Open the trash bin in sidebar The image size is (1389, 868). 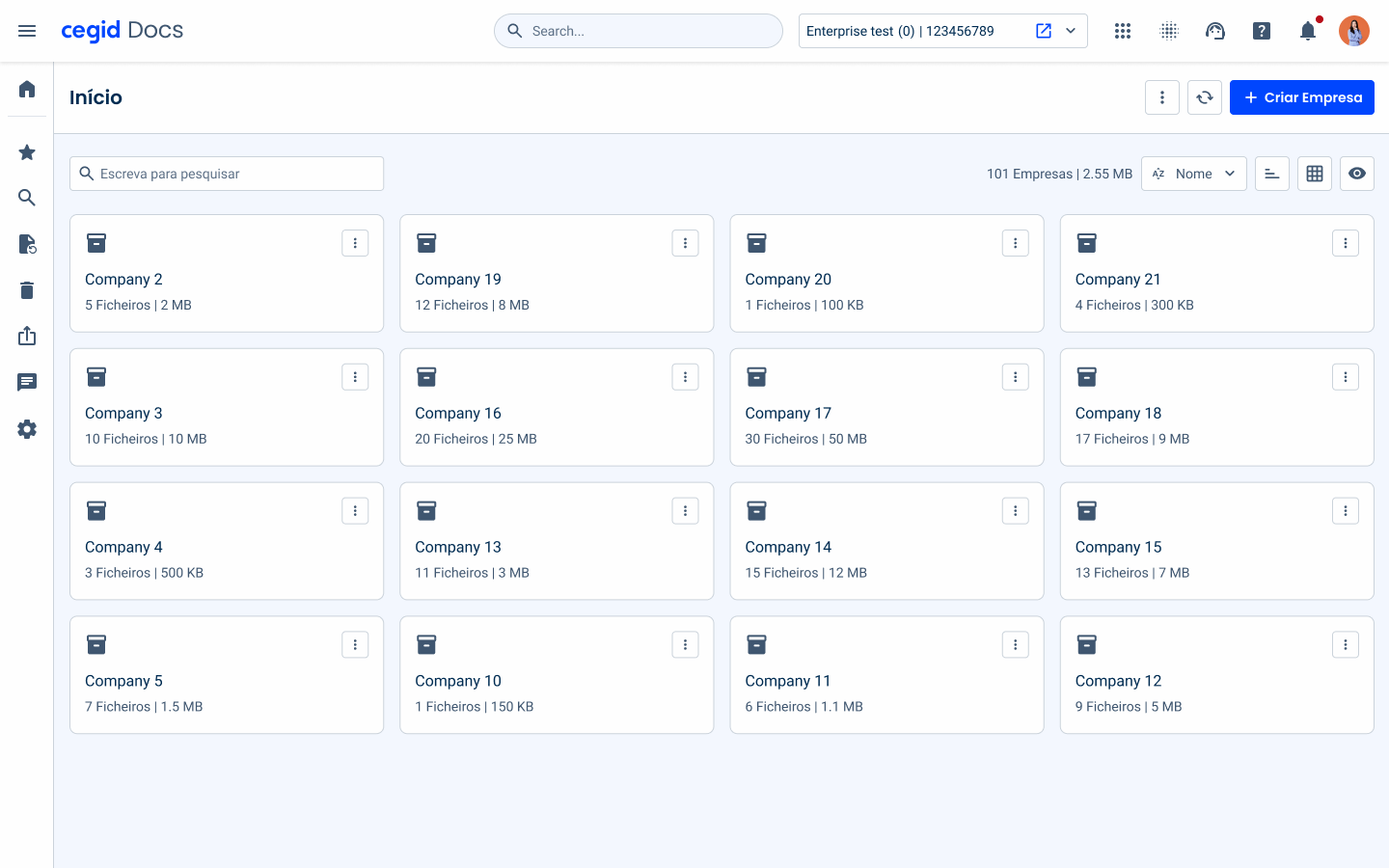click(27, 290)
